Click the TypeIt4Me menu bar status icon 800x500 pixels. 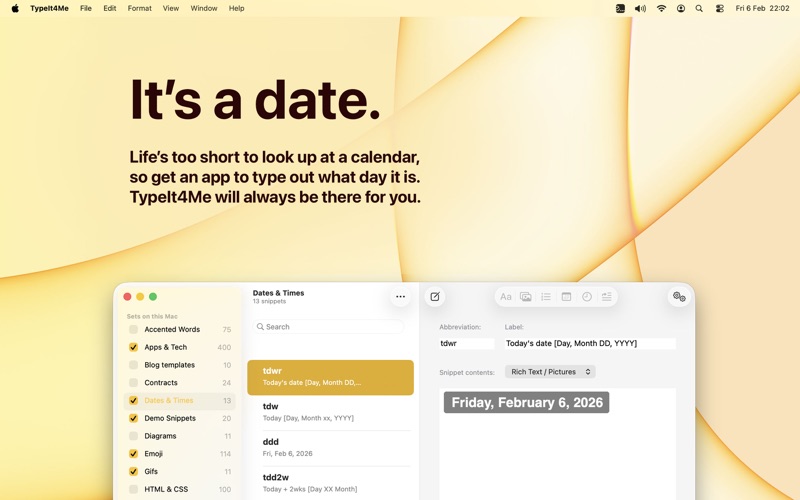pos(620,8)
